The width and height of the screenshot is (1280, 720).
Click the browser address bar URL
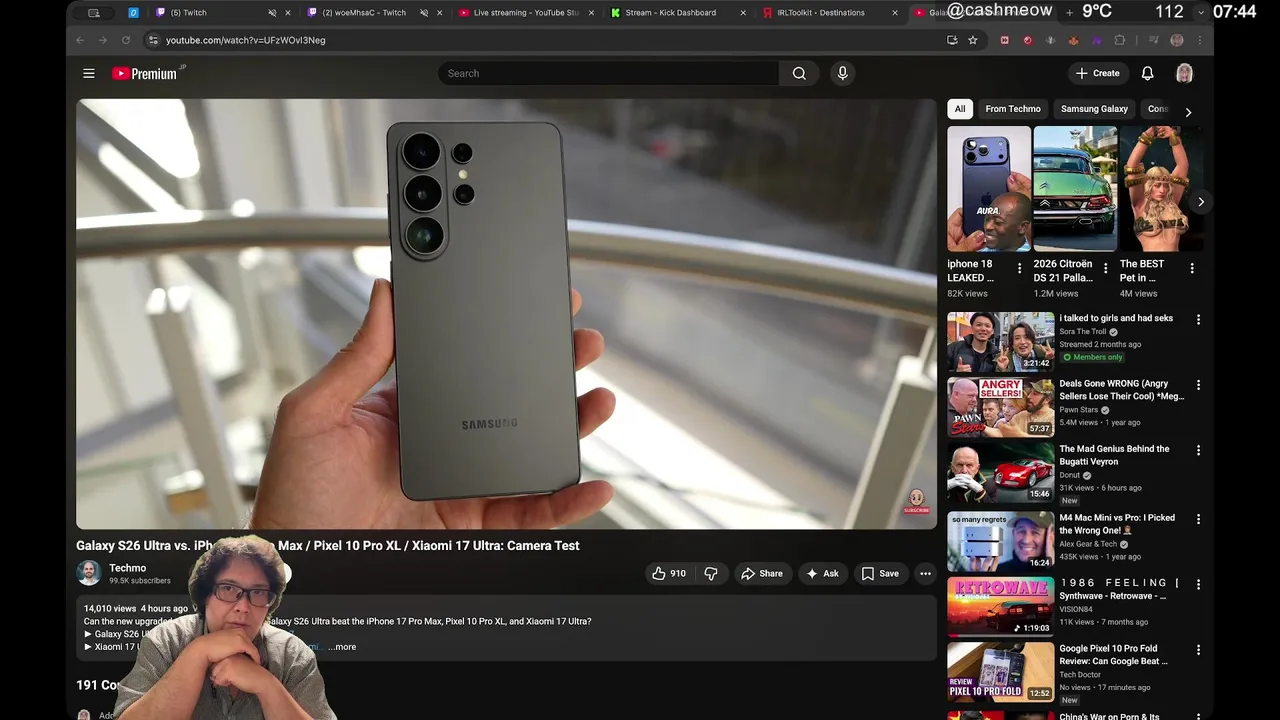coord(245,40)
